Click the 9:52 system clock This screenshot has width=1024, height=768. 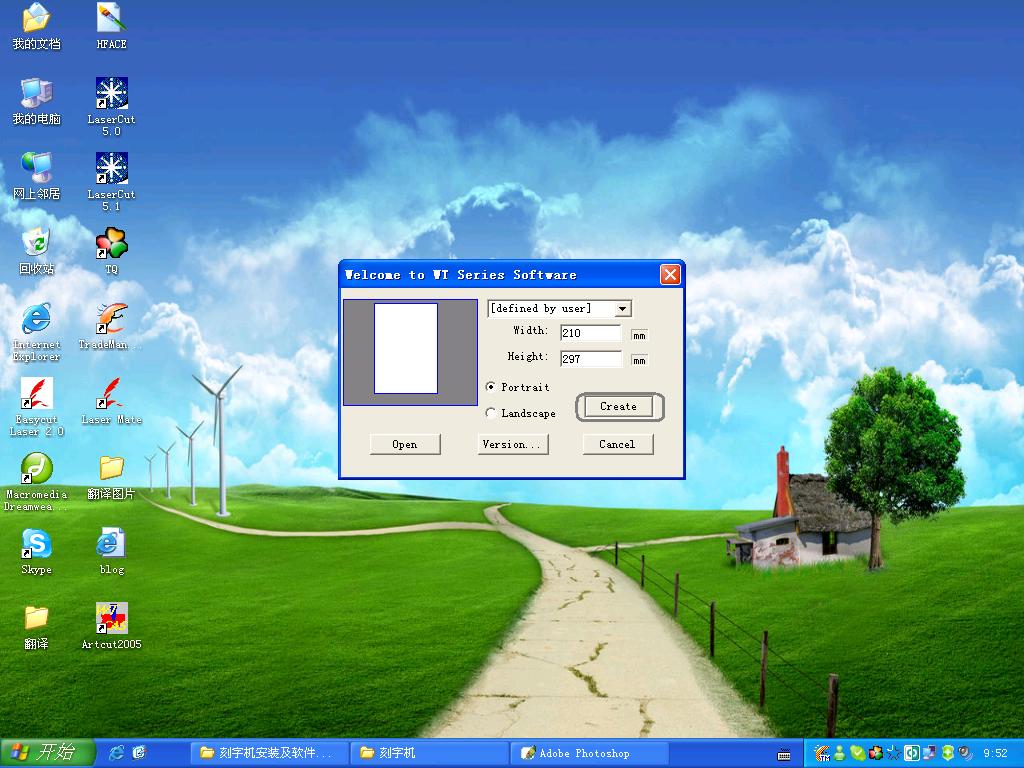point(995,754)
